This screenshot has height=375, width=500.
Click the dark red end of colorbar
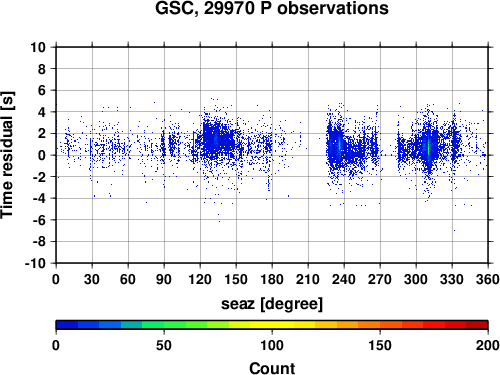click(x=477, y=325)
